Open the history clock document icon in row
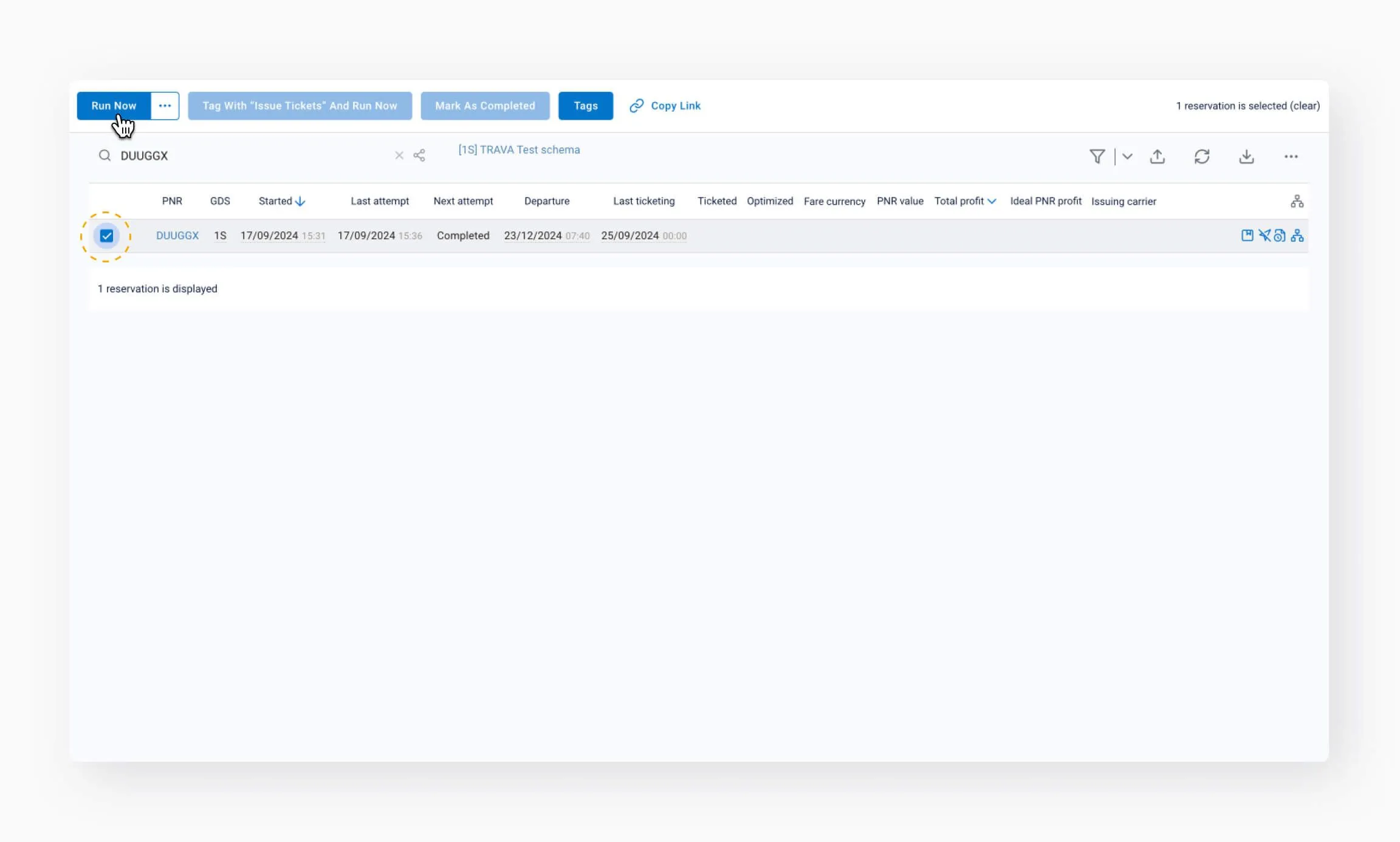 pos(1280,236)
